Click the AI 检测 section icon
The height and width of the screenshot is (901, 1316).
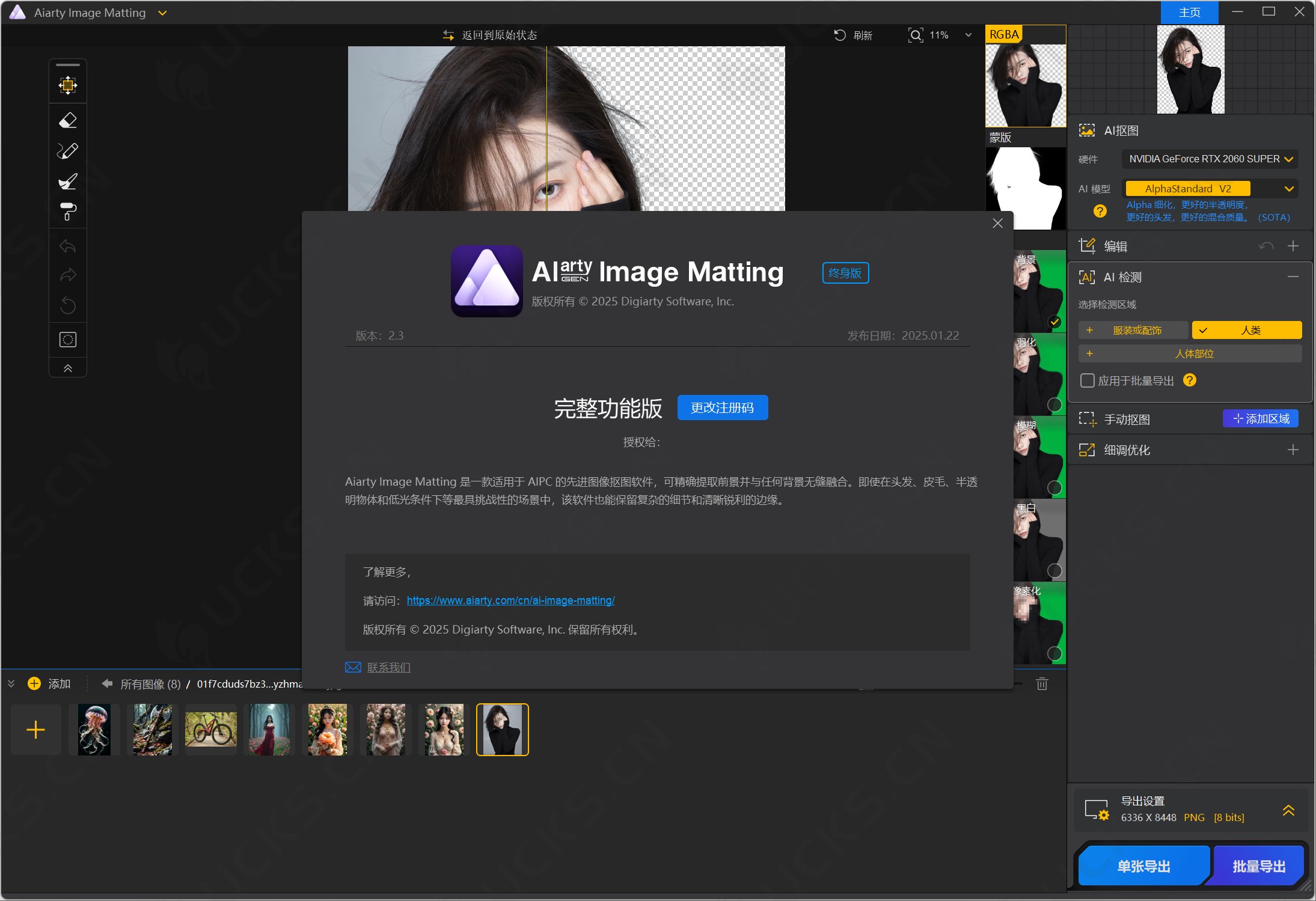[x=1087, y=277]
